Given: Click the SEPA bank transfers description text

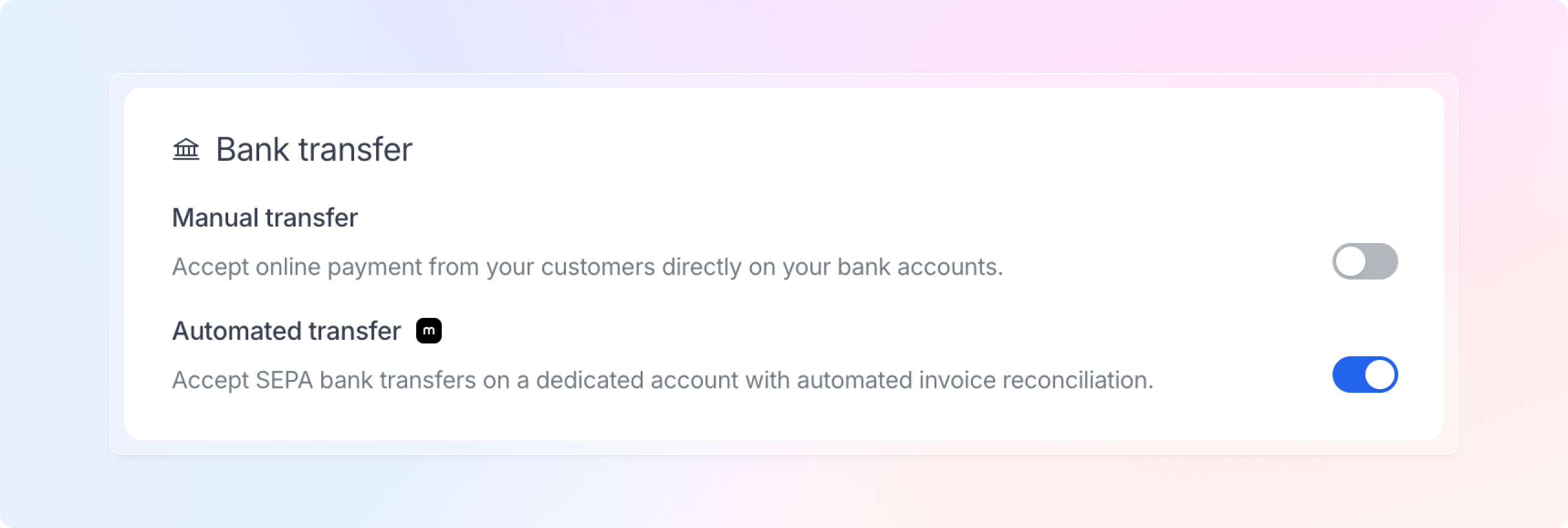Looking at the screenshot, I should click(x=663, y=380).
